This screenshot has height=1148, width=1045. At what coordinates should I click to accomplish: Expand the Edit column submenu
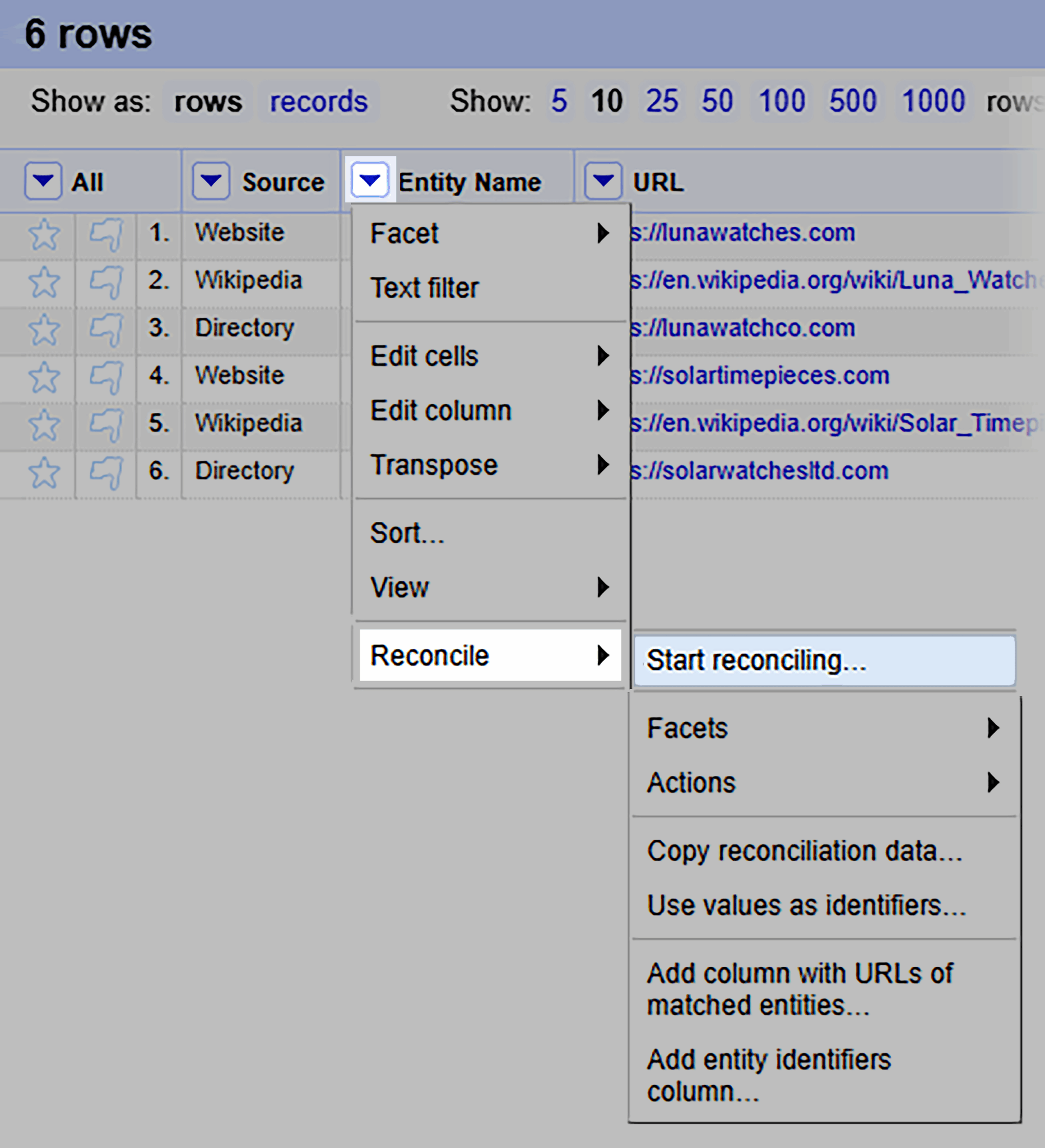490,410
